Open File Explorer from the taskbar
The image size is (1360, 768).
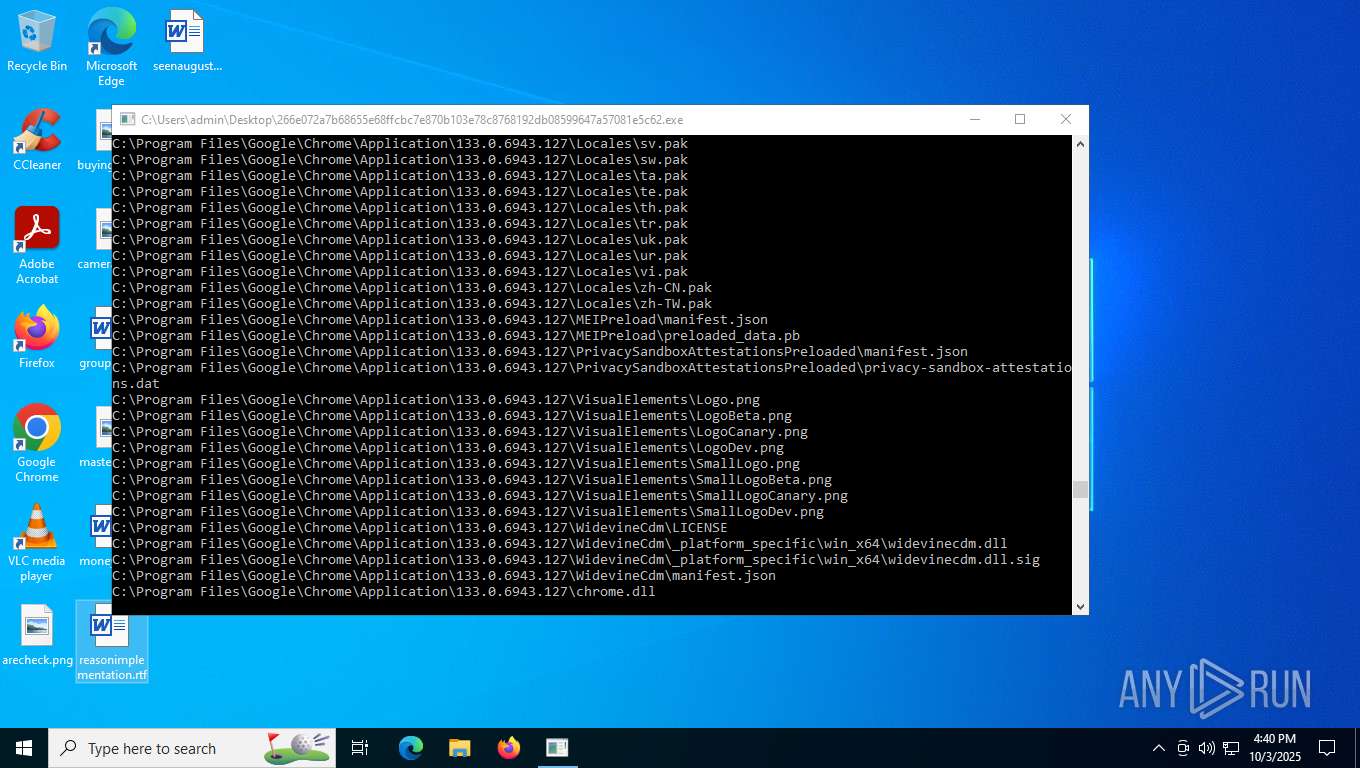(460, 748)
